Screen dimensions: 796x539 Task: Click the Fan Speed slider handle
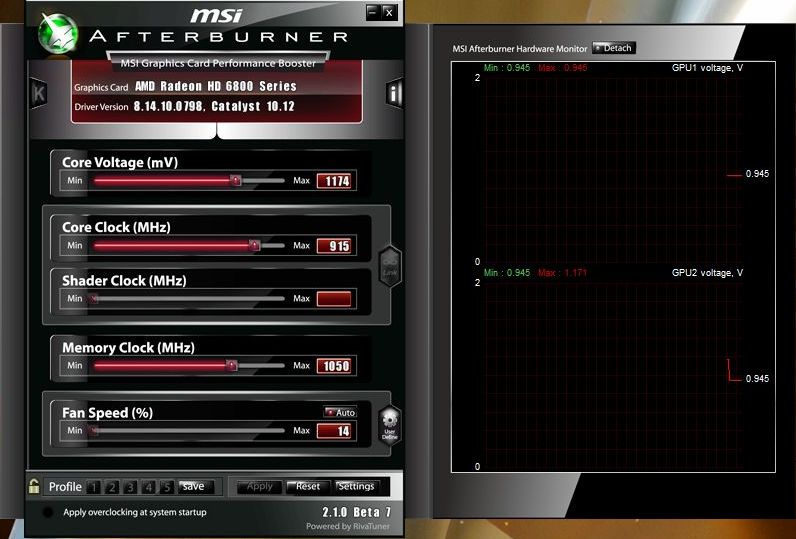(x=93, y=430)
